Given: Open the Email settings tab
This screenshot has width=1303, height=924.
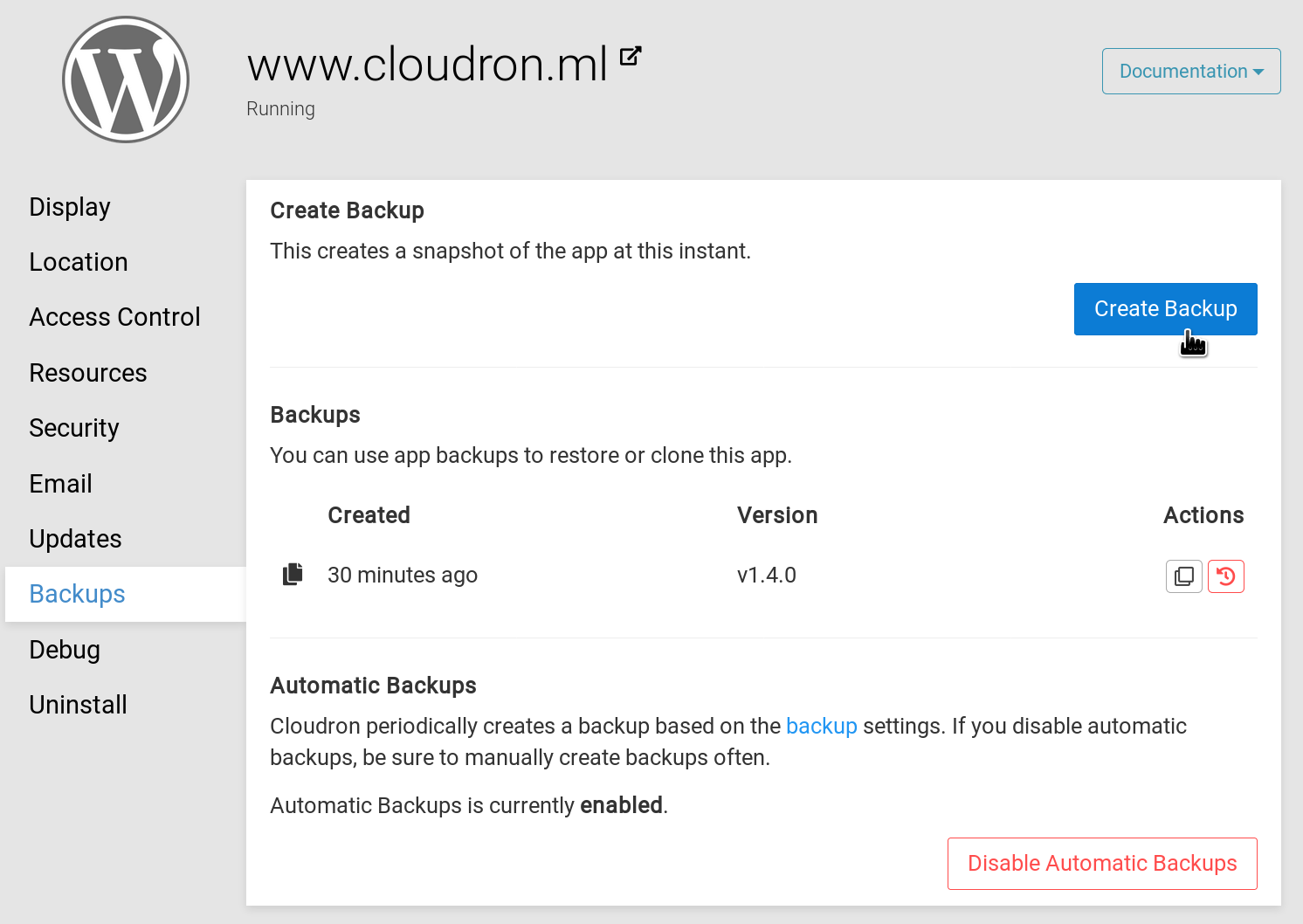Looking at the screenshot, I should (x=60, y=484).
